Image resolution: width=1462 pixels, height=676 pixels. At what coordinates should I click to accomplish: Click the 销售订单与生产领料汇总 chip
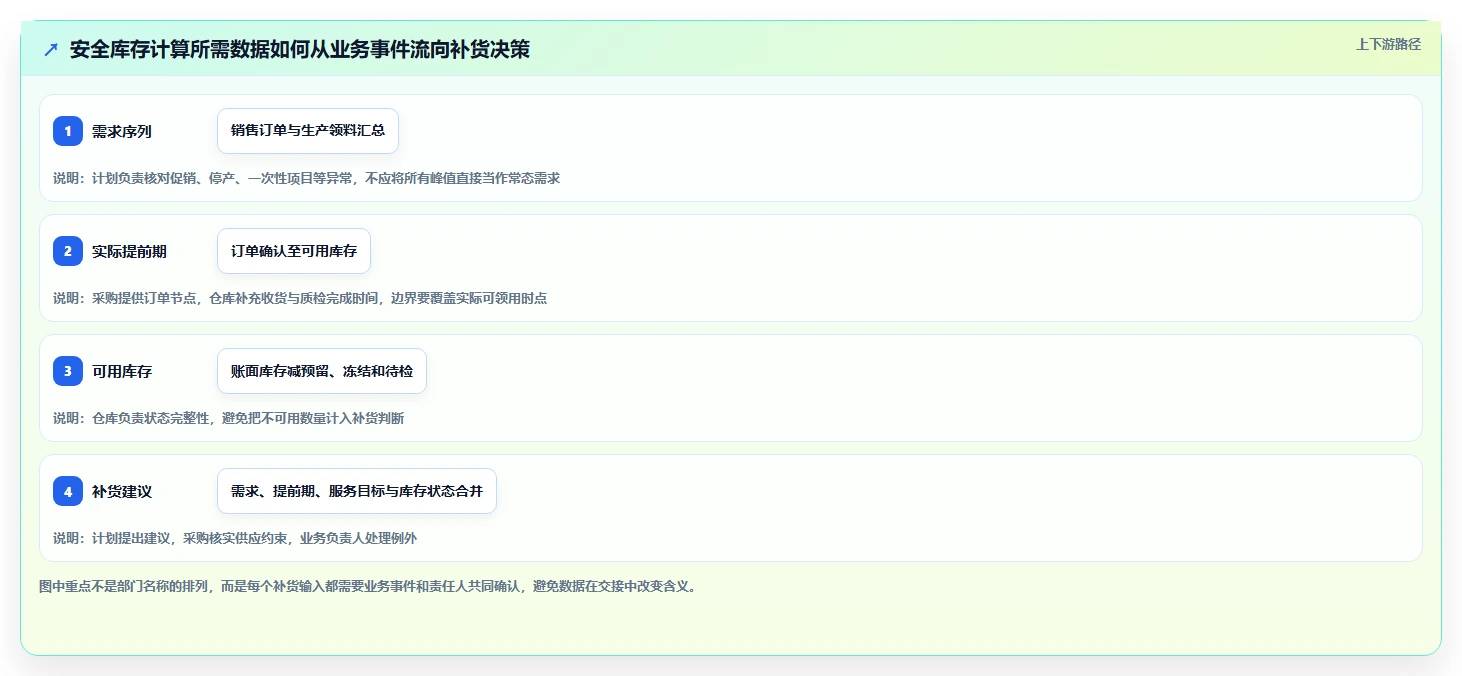(x=308, y=131)
